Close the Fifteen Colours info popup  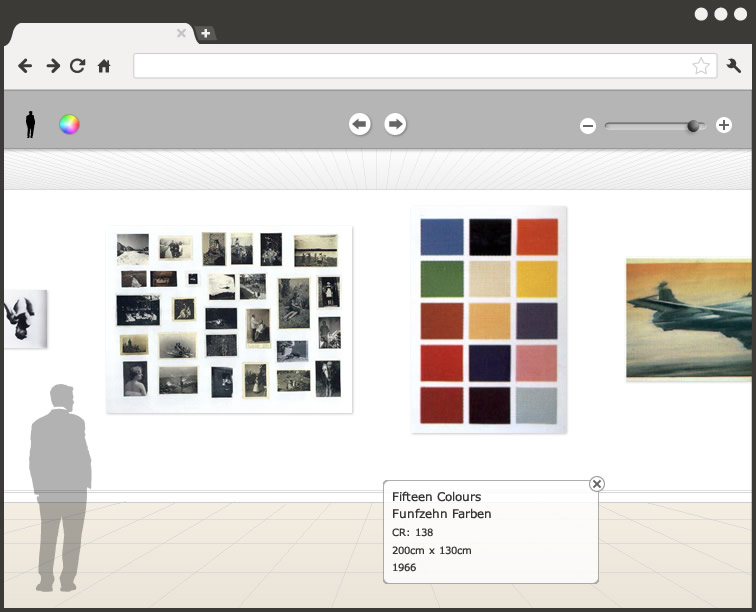pos(597,484)
